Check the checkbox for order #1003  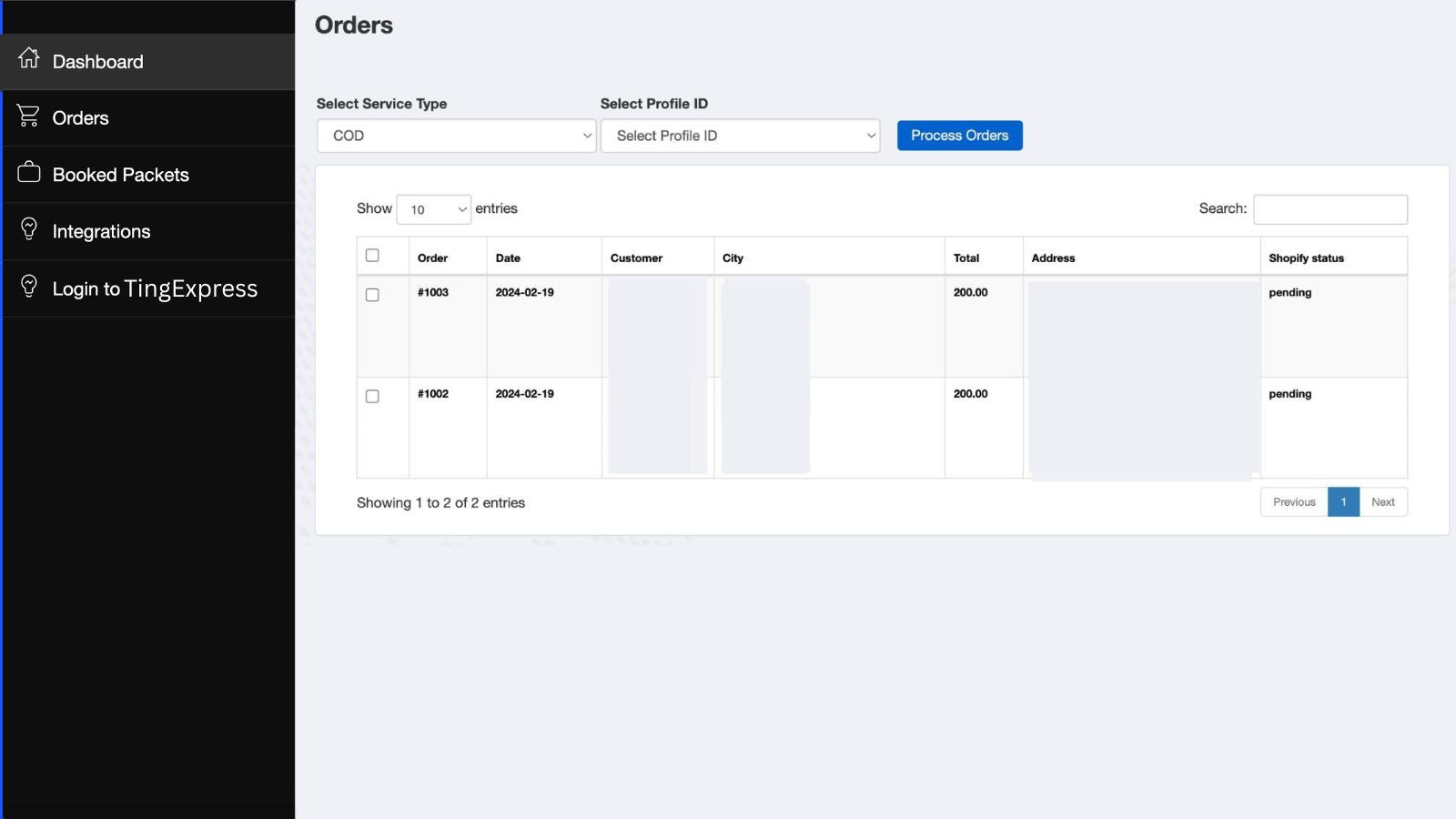coord(371,294)
